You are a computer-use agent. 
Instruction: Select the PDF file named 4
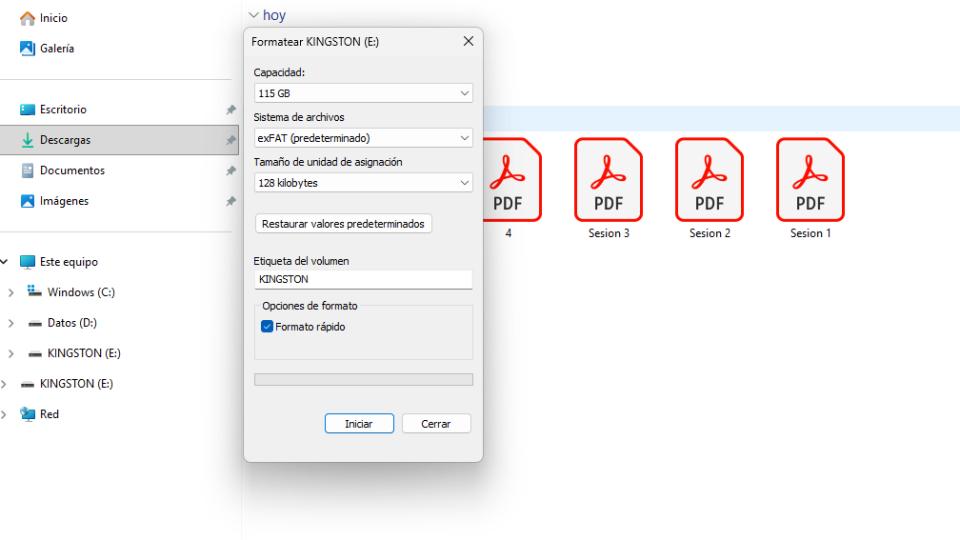coord(512,188)
